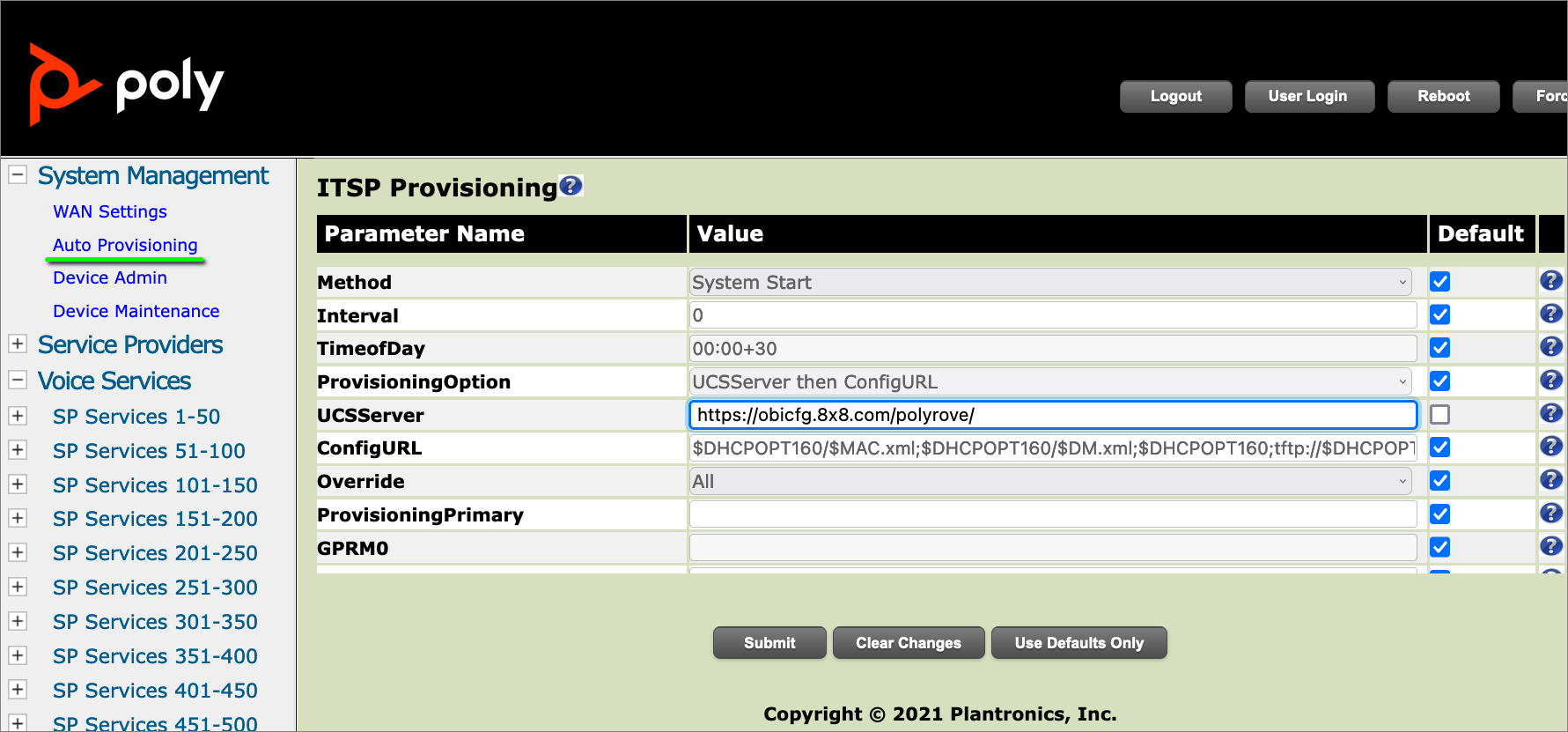Show help for ProvisioningOption parameter
Image resolution: width=1568 pixels, height=732 pixels.
click(1550, 381)
